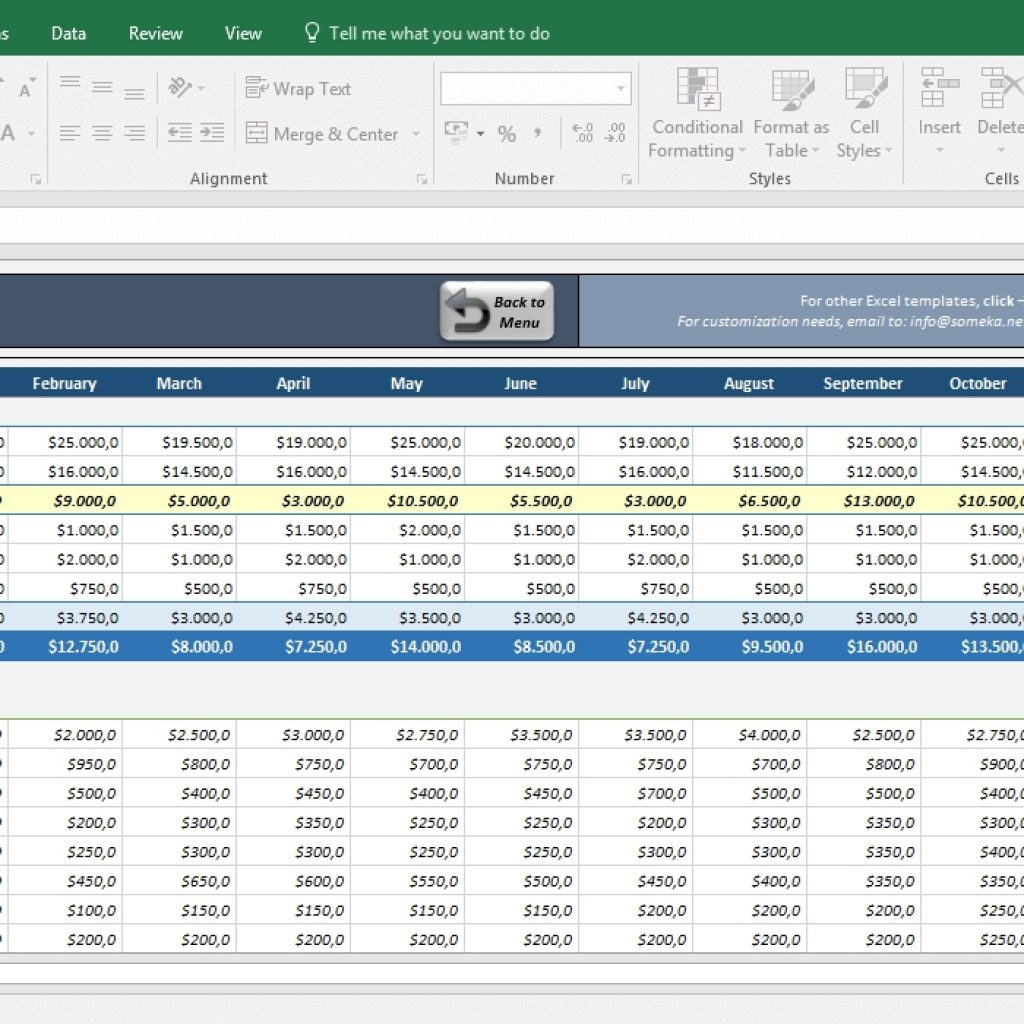Screen dimensions: 1024x1024
Task: Click the Insert Cells icon
Action: (938, 85)
